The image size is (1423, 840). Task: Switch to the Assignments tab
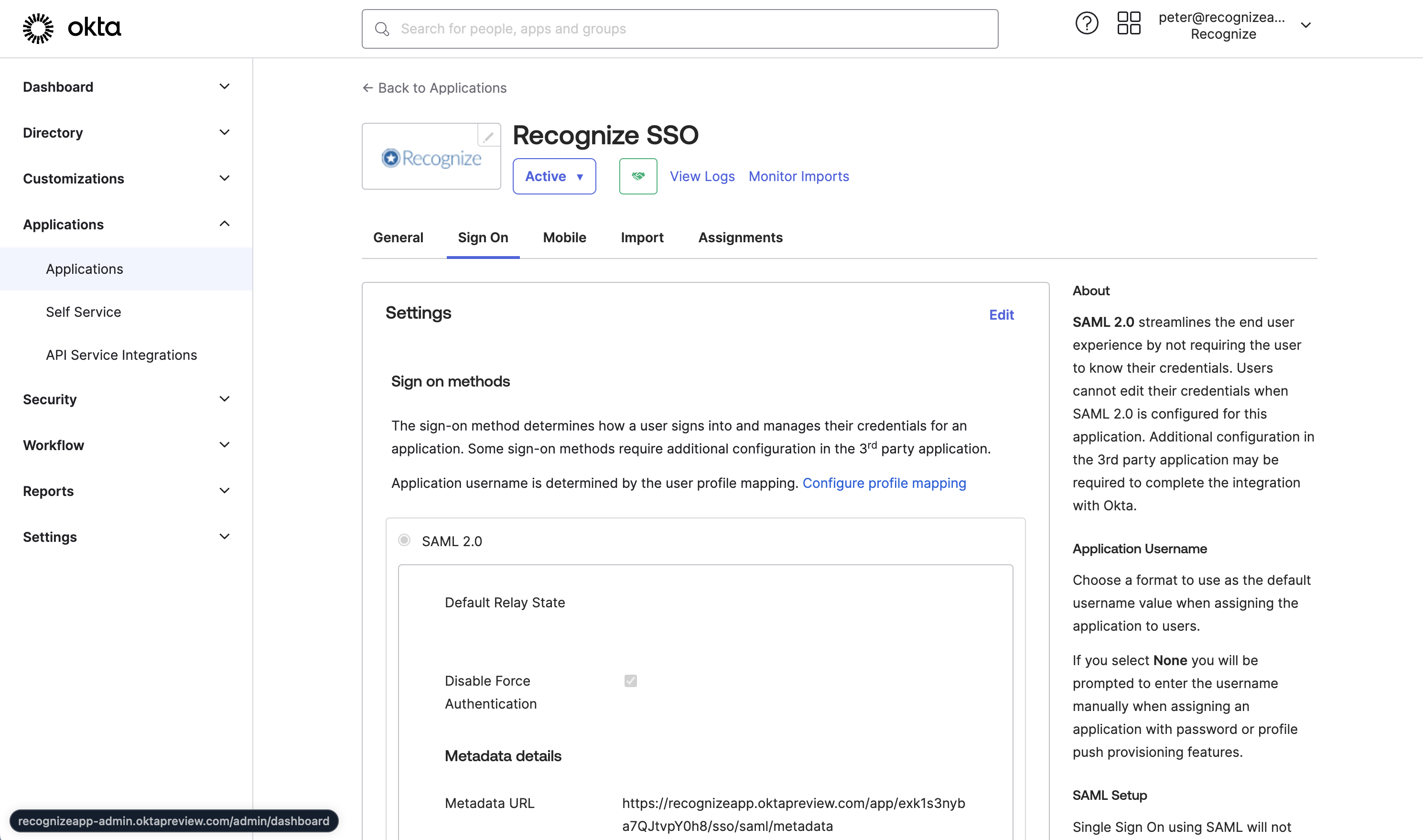pyautogui.click(x=740, y=237)
